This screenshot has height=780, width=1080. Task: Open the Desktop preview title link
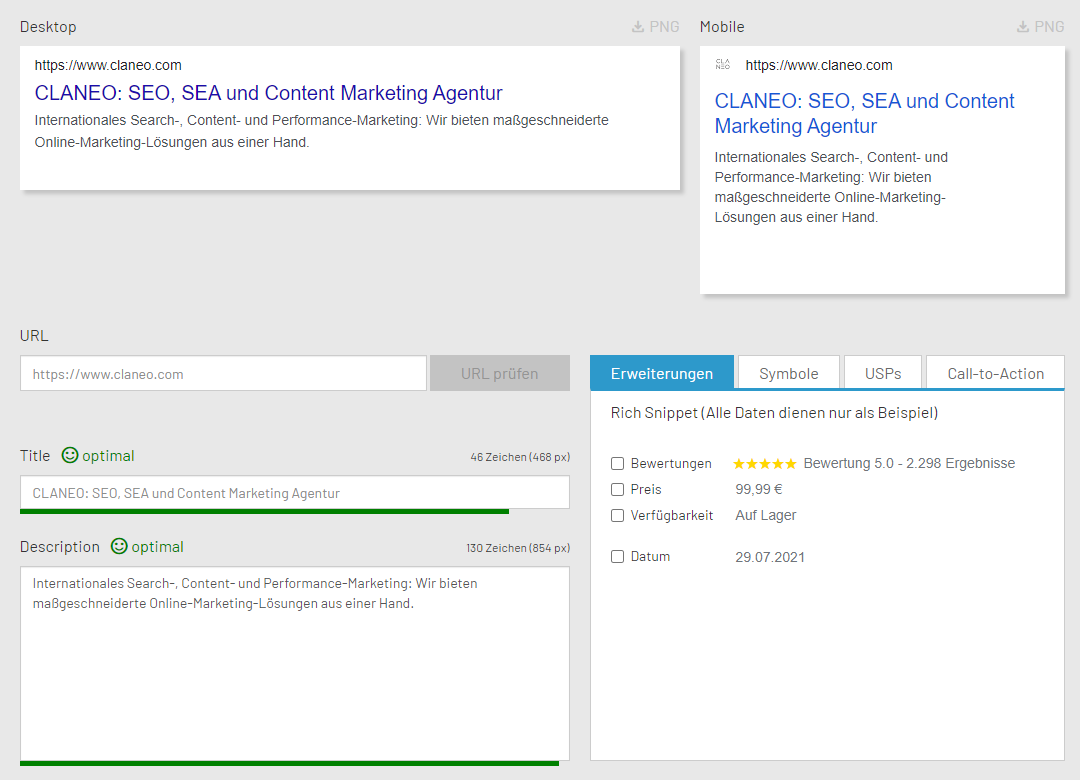click(269, 93)
